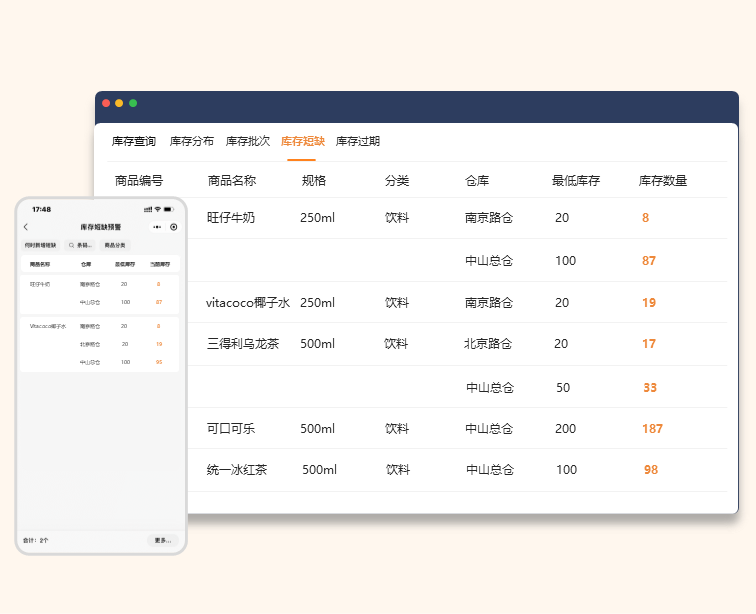Click stock quantity 19 for vitacoco椰子水
The width and height of the screenshot is (756, 614).
(648, 303)
